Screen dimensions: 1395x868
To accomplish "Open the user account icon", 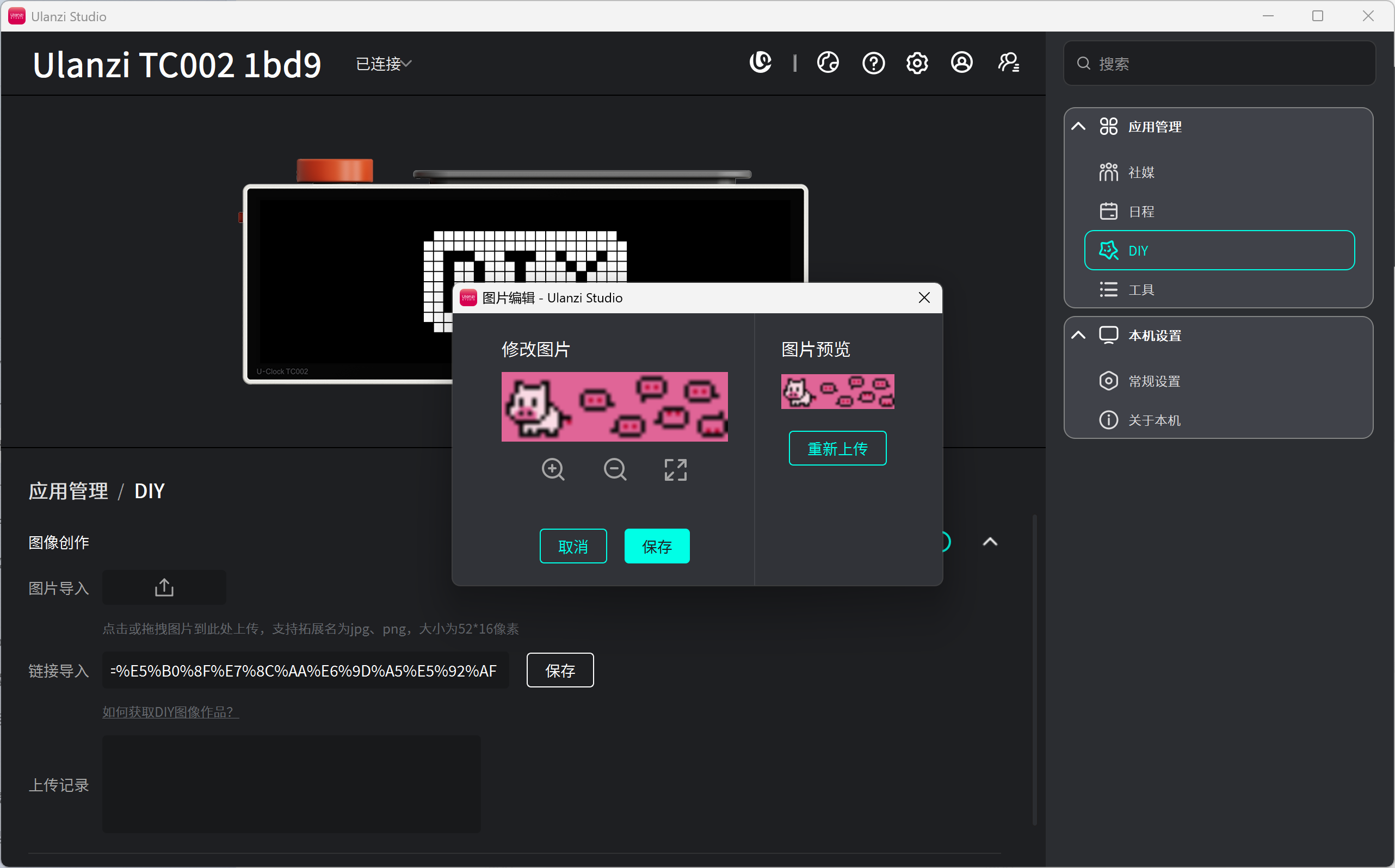I will click(962, 63).
